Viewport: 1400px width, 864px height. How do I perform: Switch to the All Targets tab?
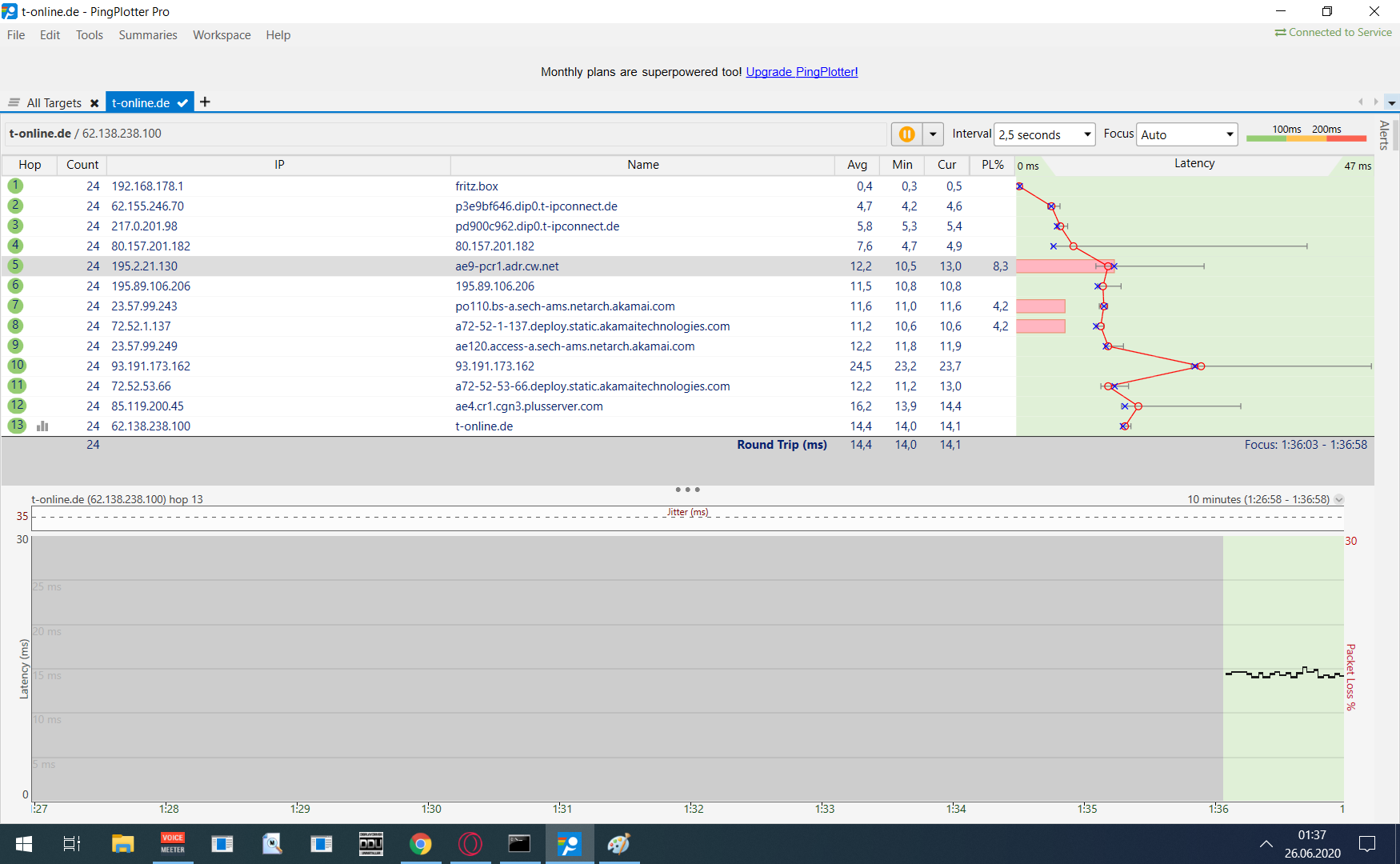(x=54, y=103)
